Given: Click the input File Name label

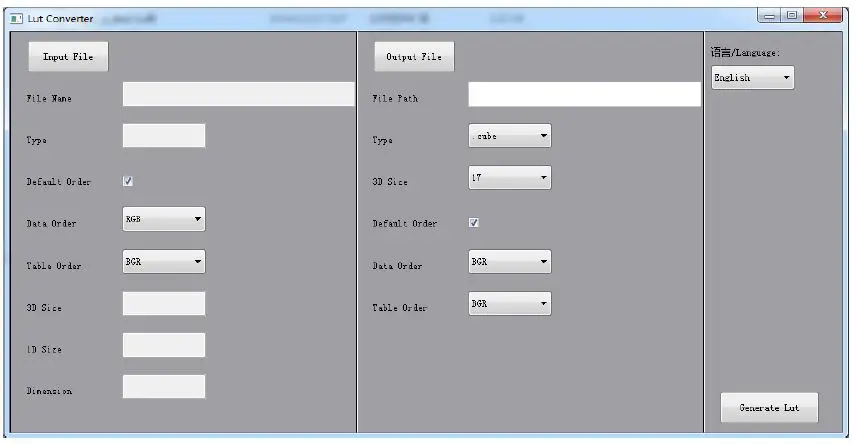Looking at the screenshot, I should click(49, 99).
